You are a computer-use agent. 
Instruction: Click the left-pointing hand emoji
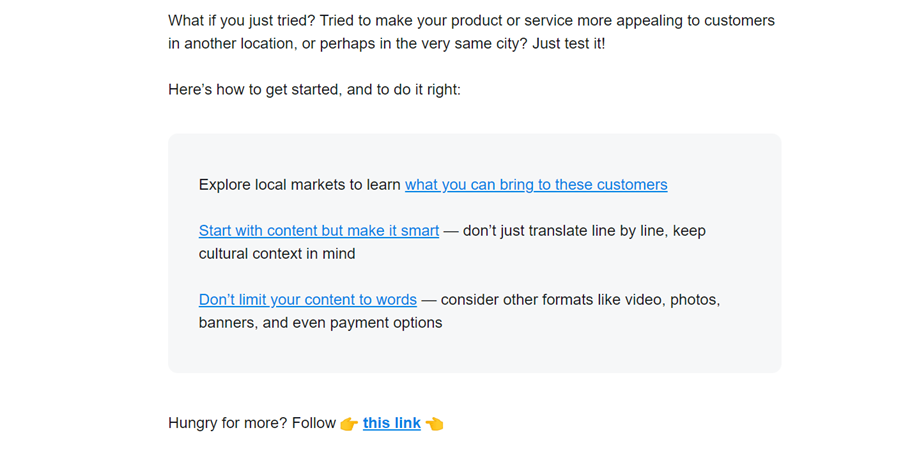click(434, 424)
